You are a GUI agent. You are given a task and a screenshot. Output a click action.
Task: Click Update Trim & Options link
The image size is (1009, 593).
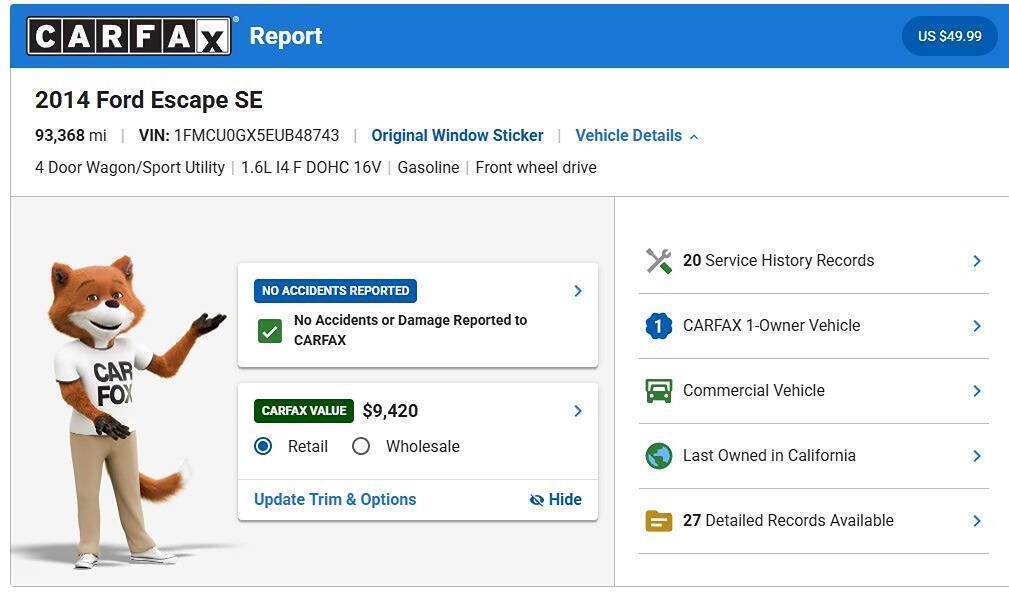click(335, 500)
